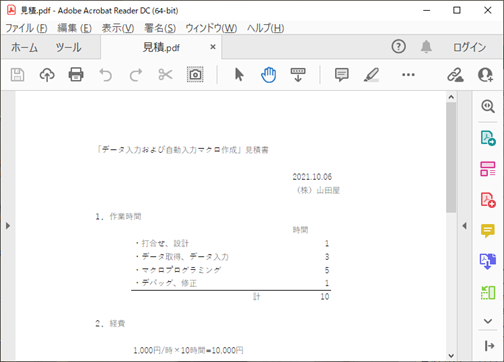This screenshot has width=504, height=362.
Task: Open pink Edit PDF layout tool
Action: tap(488, 169)
